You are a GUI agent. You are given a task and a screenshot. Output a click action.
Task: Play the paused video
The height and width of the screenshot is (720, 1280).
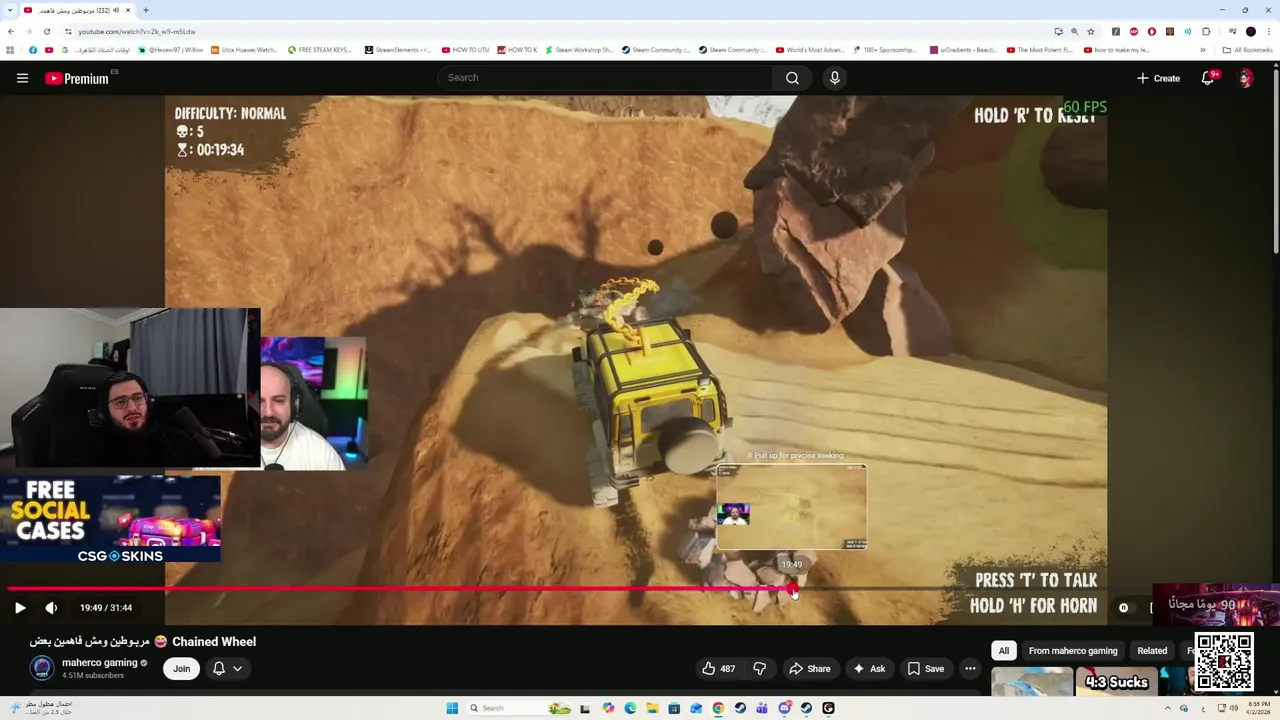20,608
